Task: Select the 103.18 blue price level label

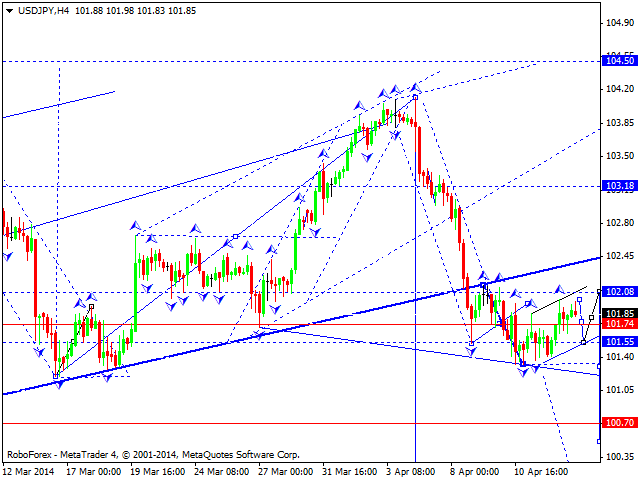Action: [x=620, y=186]
